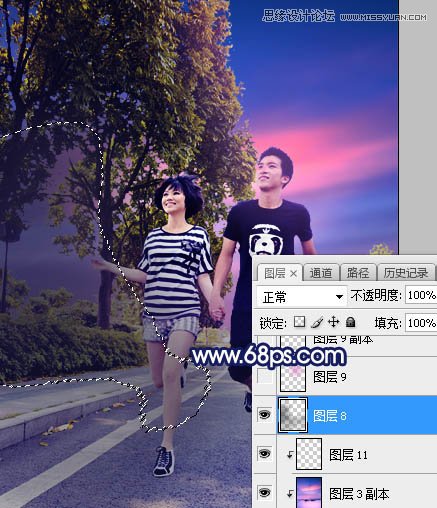Switch to the 通道 (Channels) tab
This screenshot has height=508, width=437.
pyautogui.click(x=321, y=273)
